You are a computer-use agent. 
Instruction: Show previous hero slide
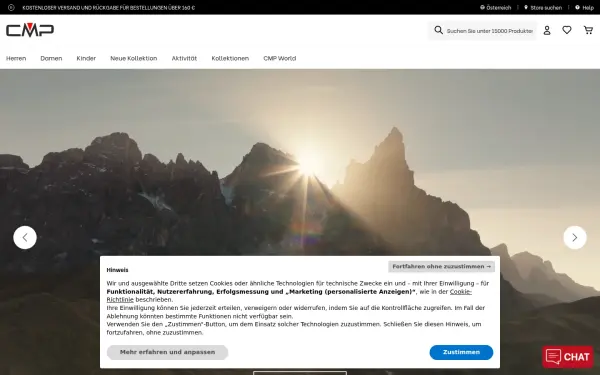(x=25, y=238)
